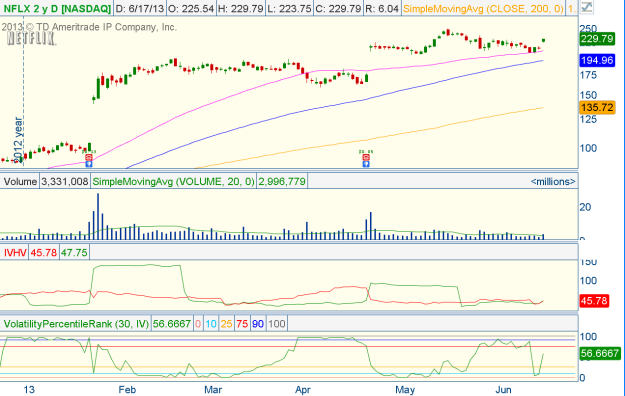This screenshot has height=396, width=625.
Task: Click the Mar label on time axis
Action: (x=213, y=389)
